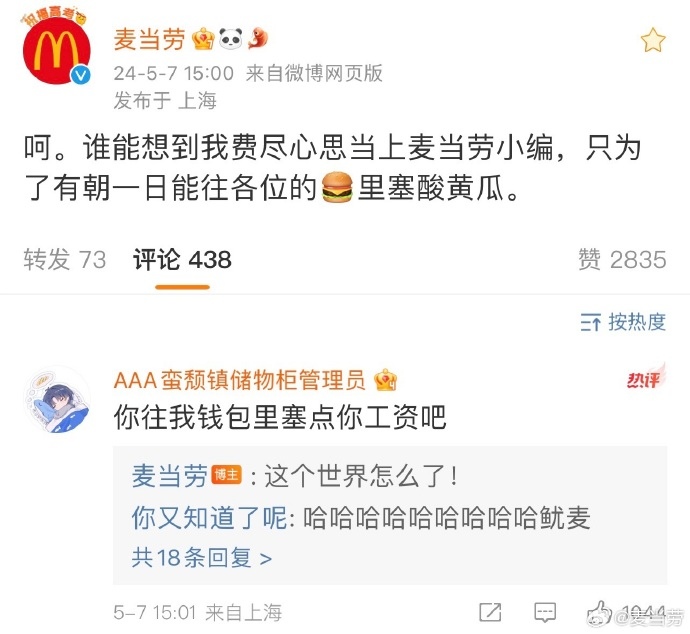This screenshot has height=634, width=690.
Task: Open the 按热度 sort dropdown
Action: tap(623, 322)
